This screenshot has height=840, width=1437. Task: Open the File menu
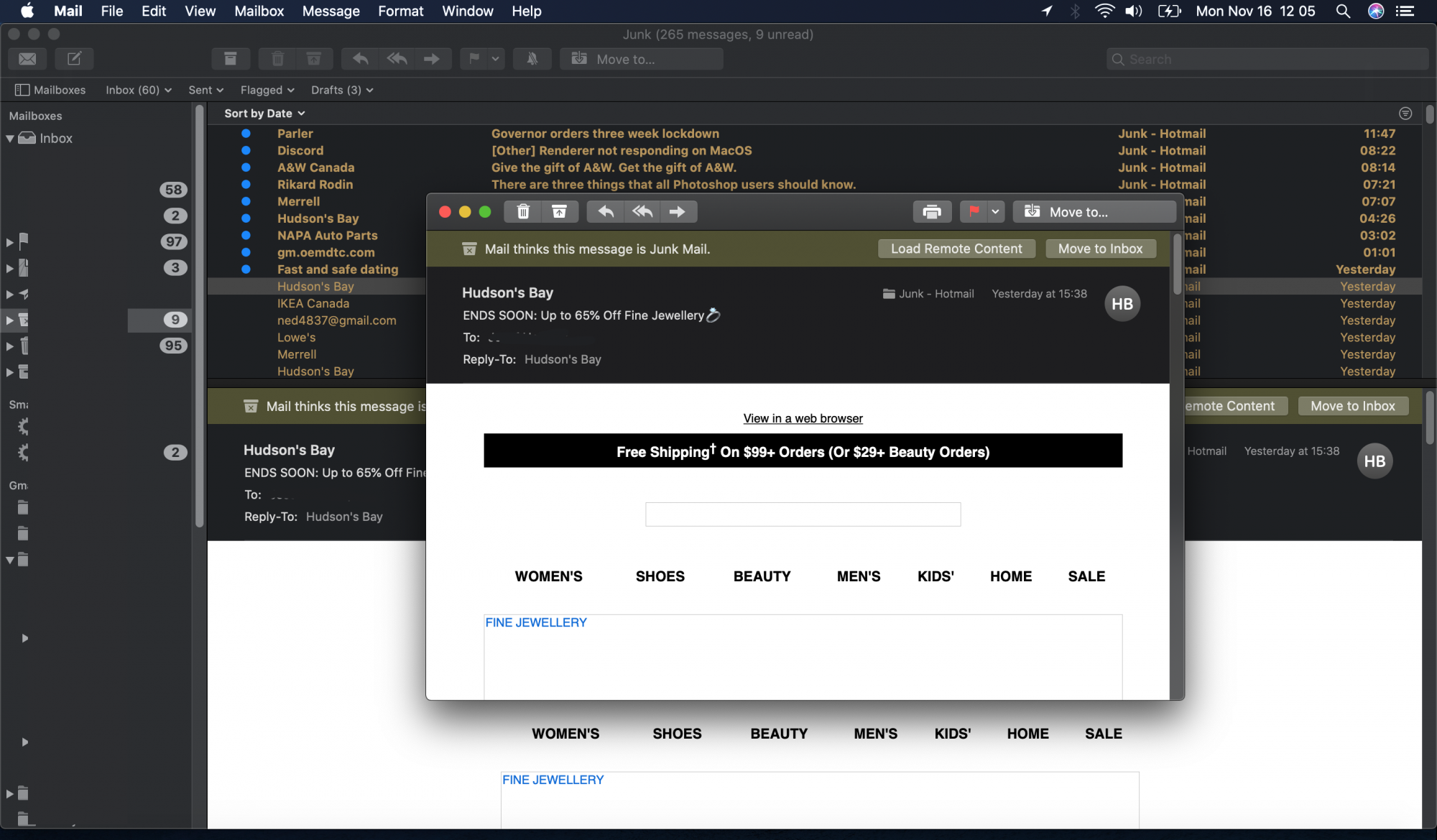coord(111,11)
